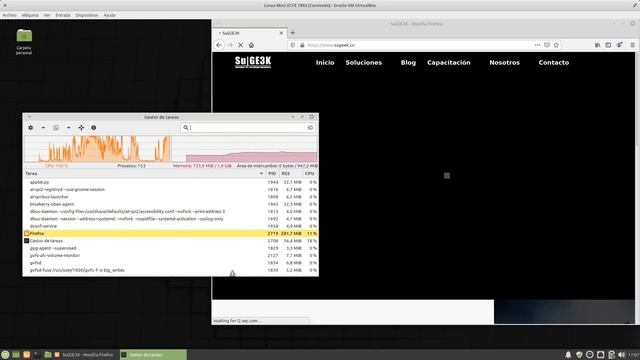
Task: Close the SuGE3K browser tab
Action: coord(281,33)
